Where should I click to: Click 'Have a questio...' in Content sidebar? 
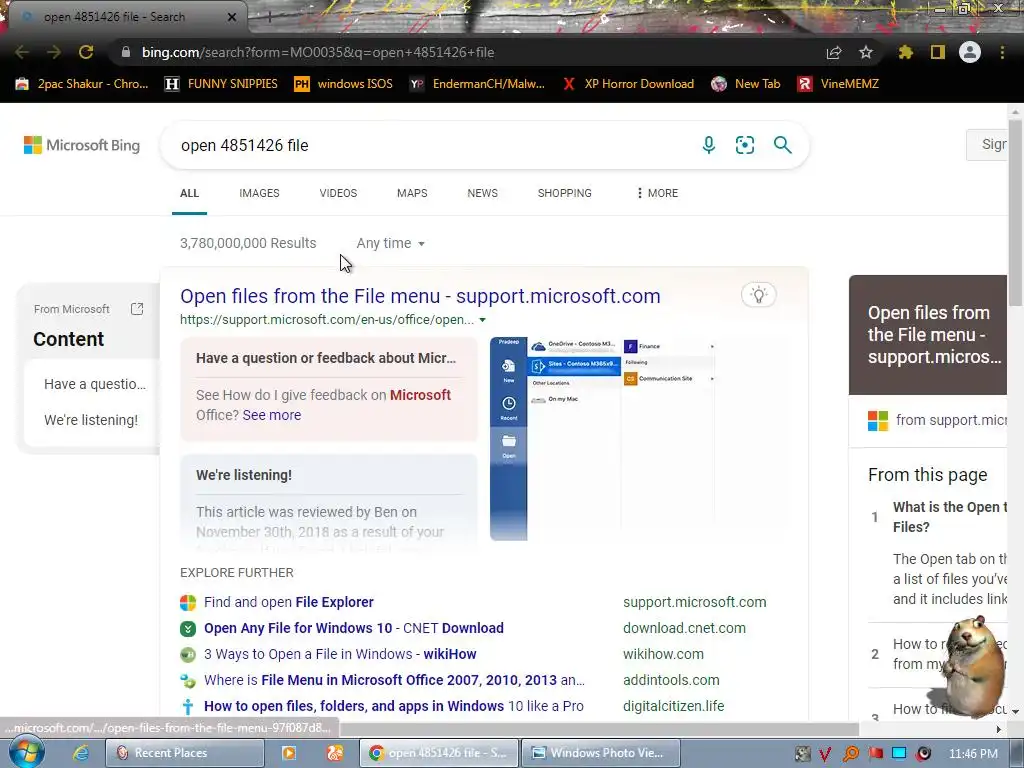point(95,384)
